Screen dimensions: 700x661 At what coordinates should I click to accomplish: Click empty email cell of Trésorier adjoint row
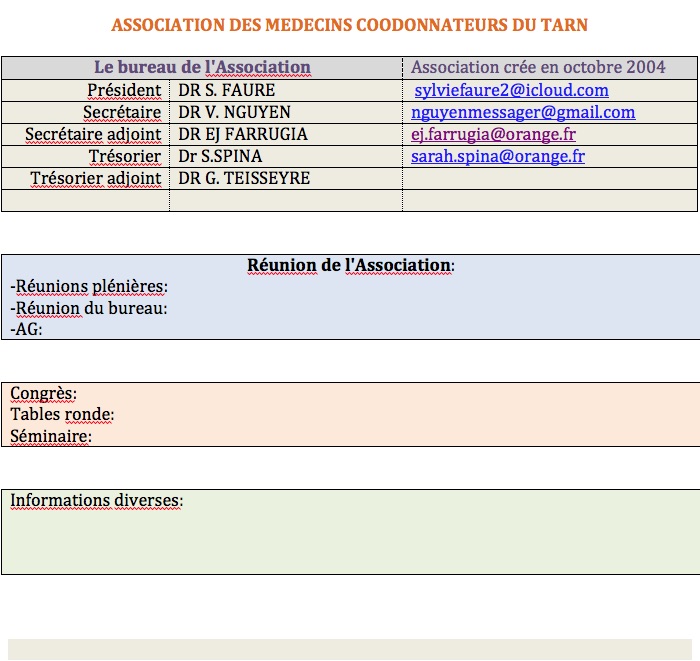coord(550,179)
